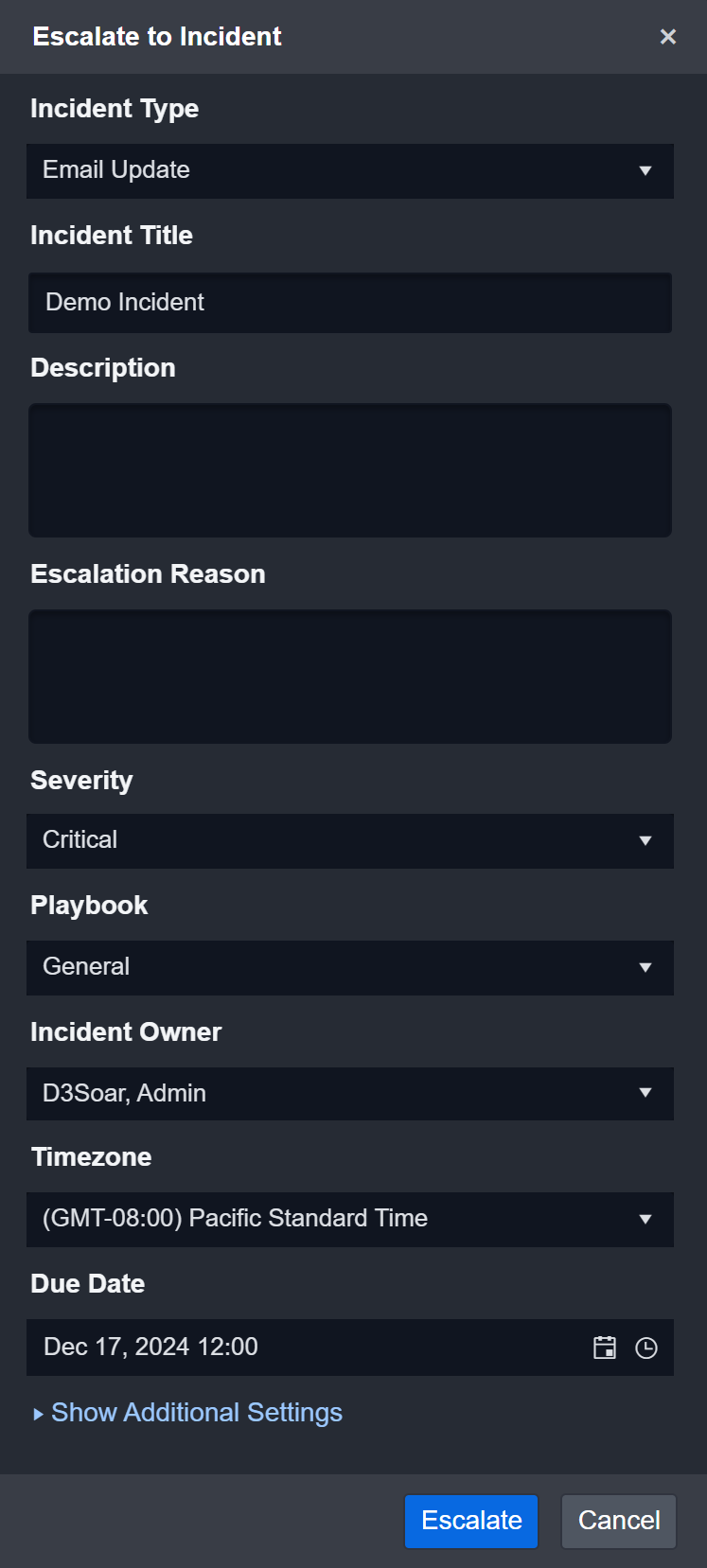Click the Show Additional Settings disclosure triangle

38,1413
